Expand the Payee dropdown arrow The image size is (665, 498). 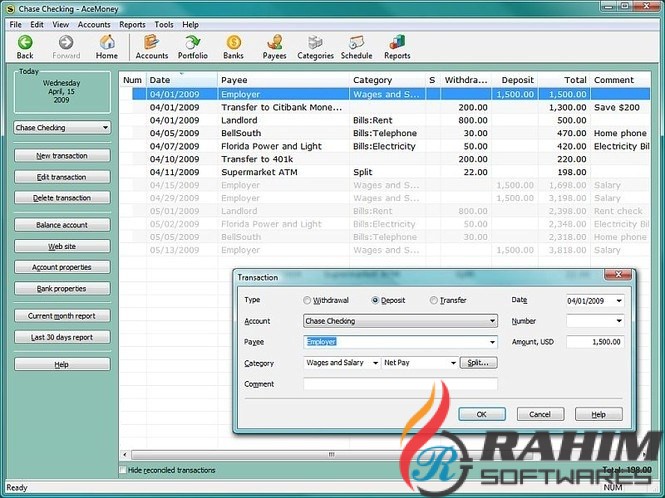coord(492,342)
